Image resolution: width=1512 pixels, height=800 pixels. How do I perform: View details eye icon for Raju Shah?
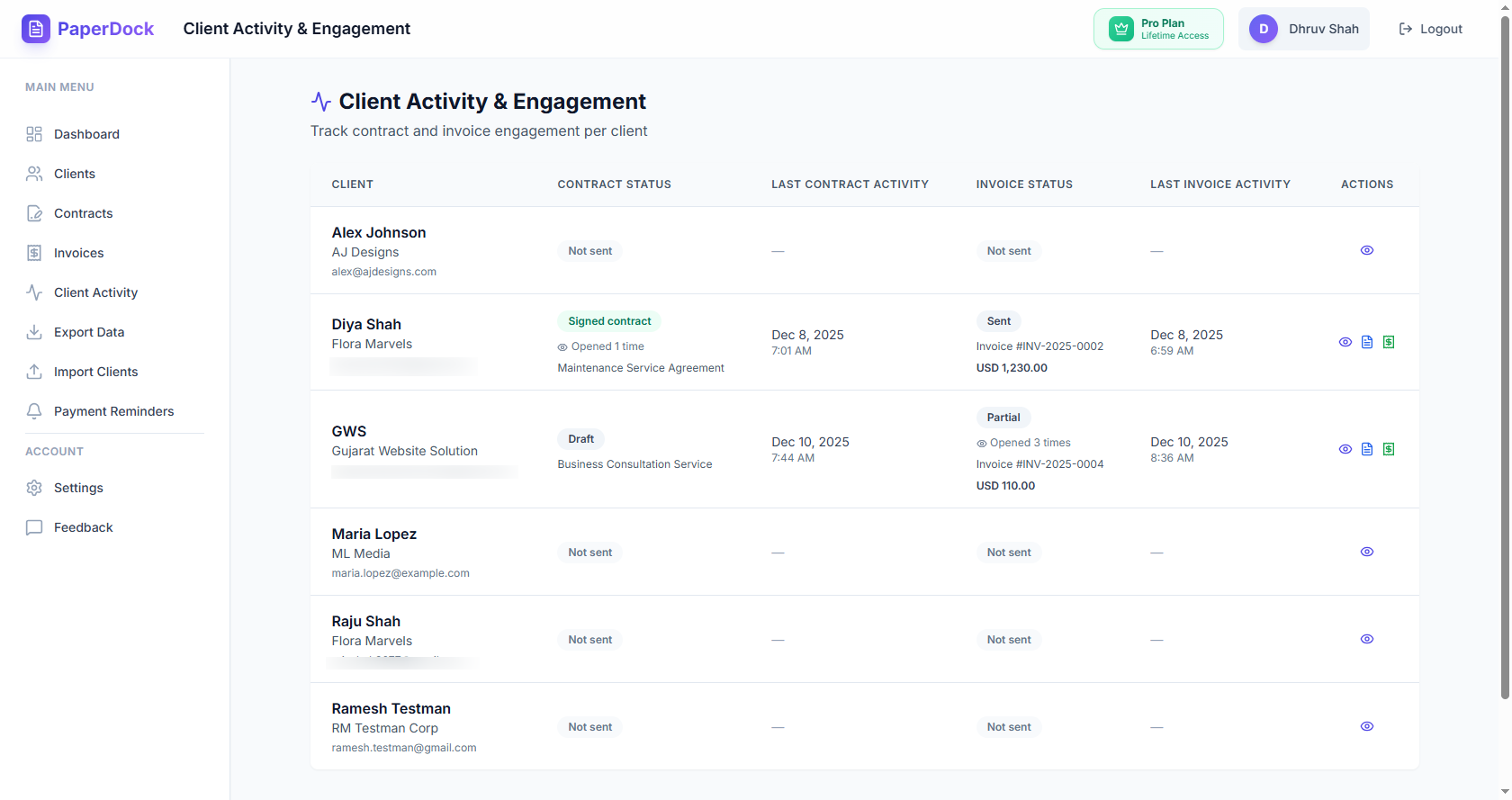click(1367, 639)
